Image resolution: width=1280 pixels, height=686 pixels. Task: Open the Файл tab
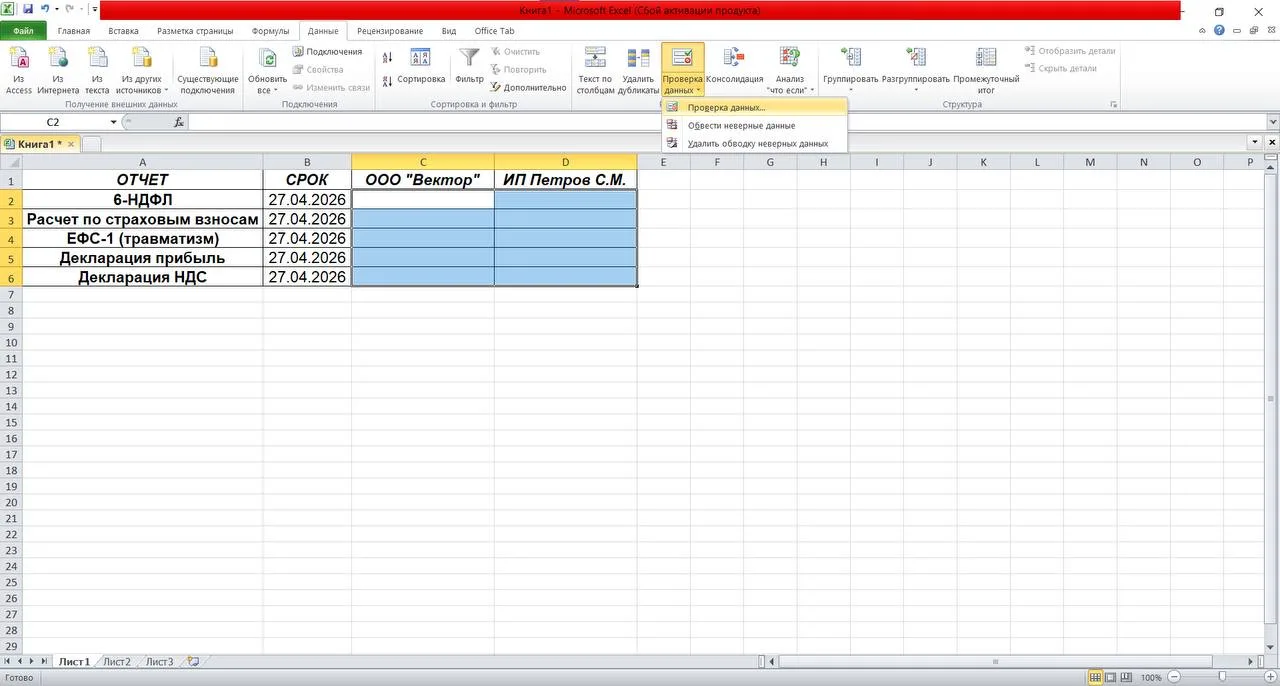[23, 31]
